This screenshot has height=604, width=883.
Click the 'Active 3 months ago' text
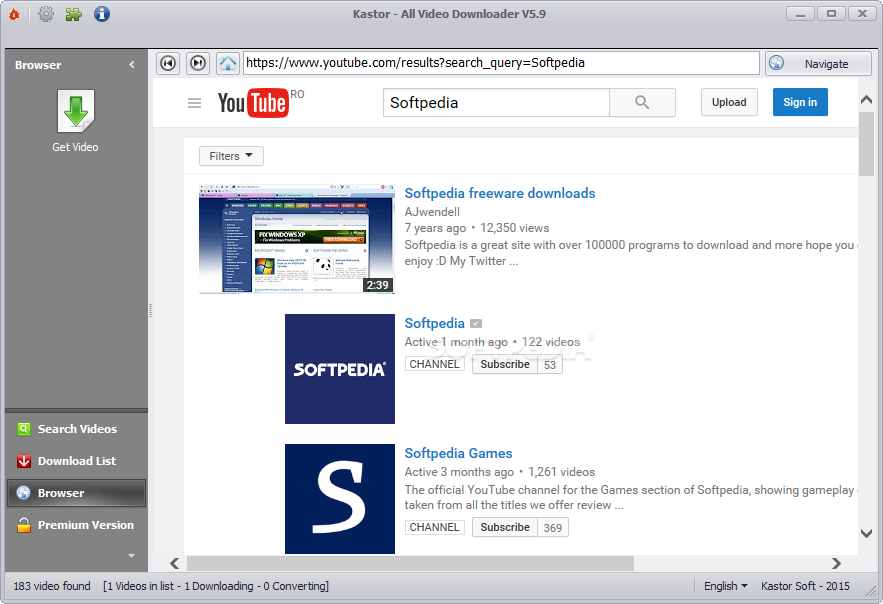coord(459,472)
